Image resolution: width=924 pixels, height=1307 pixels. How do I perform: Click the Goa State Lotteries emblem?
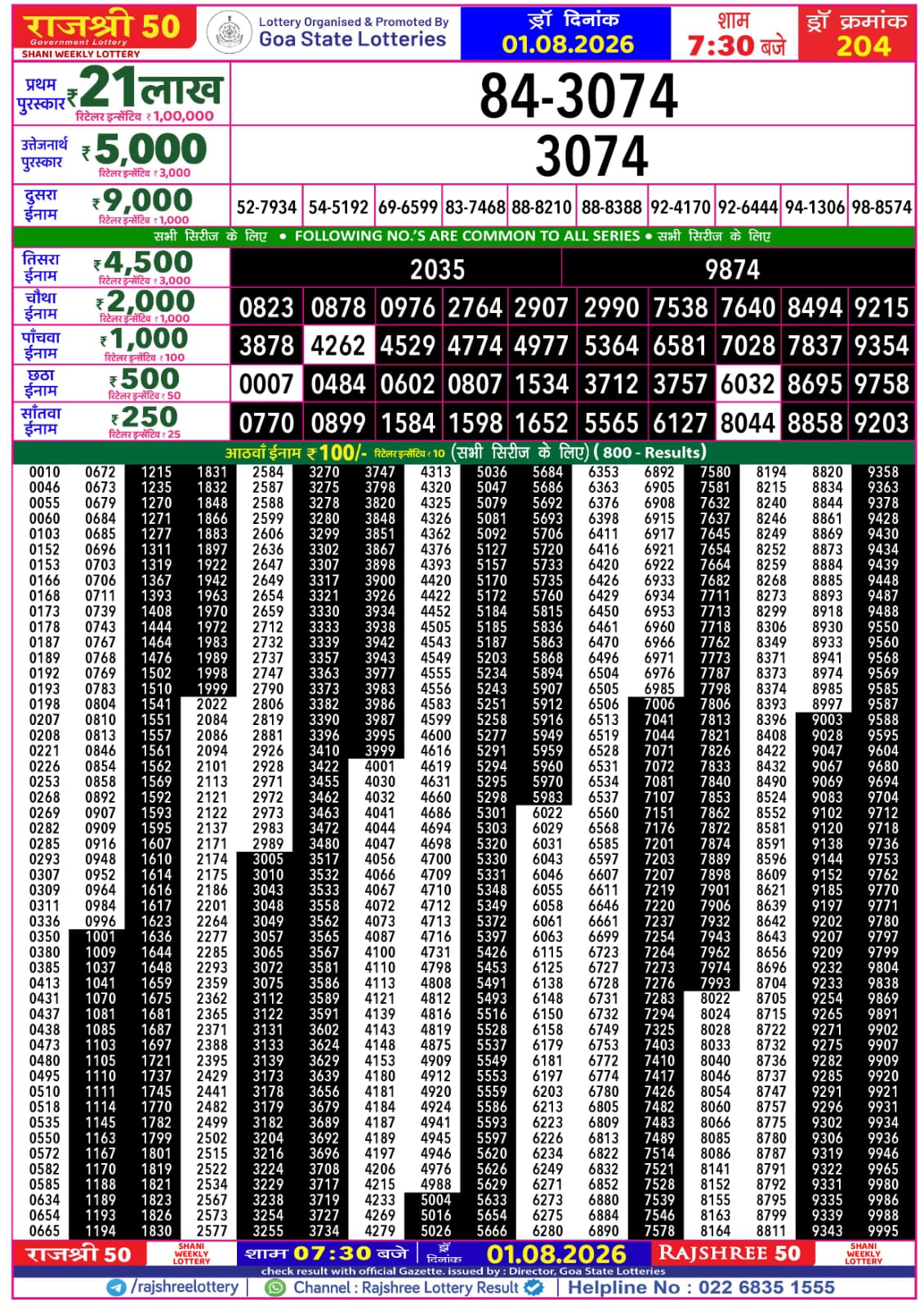point(229,34)
